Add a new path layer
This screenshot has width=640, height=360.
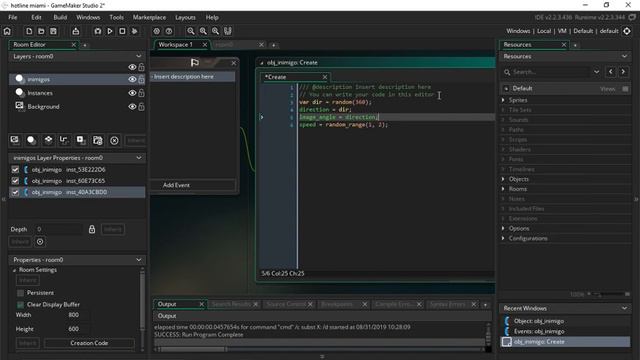(x=64, y=140)
